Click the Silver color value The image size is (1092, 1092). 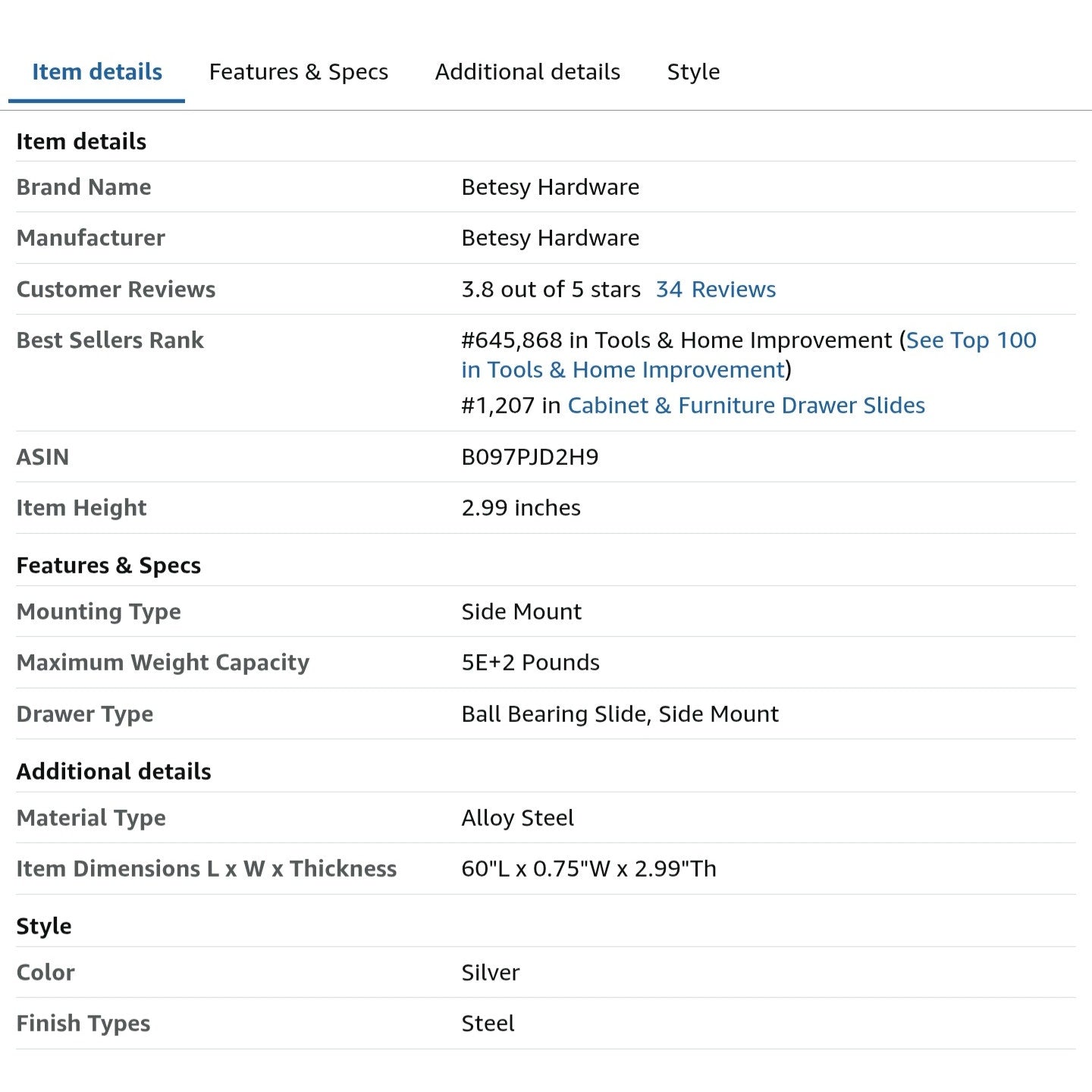pyautogui.click(x=490, y=973)
